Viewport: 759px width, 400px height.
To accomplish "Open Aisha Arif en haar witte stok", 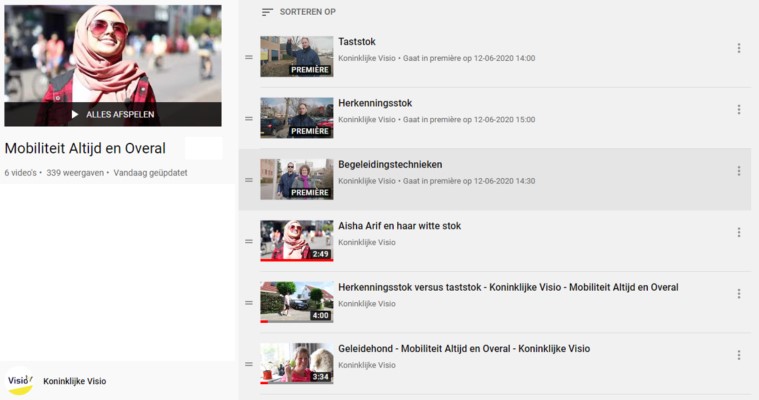I will tap(399, 226).
